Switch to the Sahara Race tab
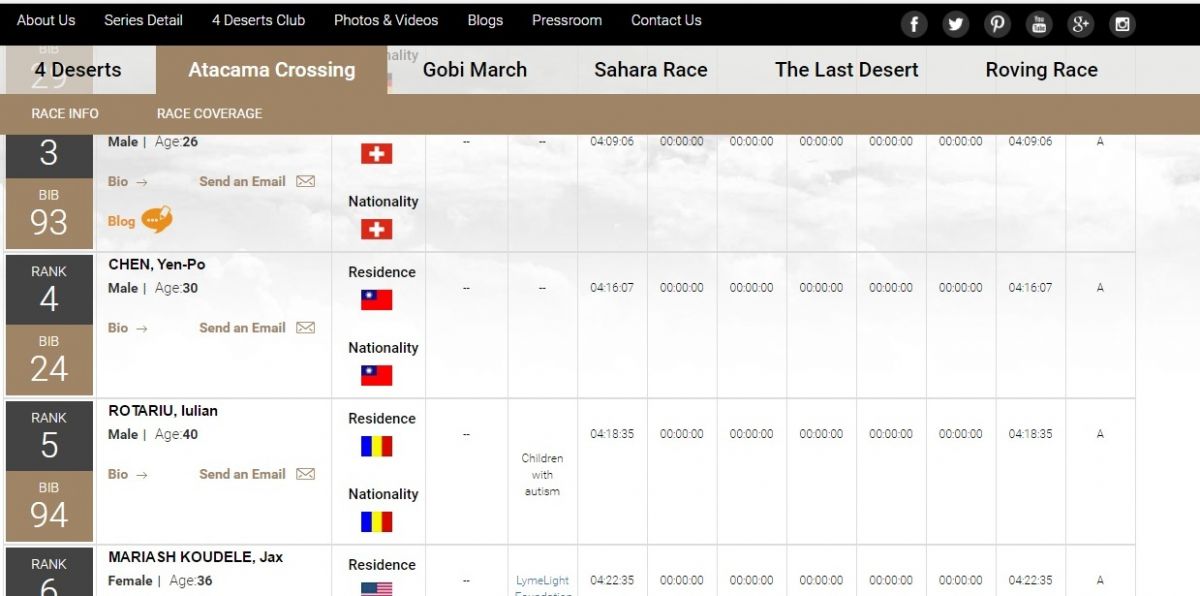The height and width of the screenshot is (596, 1200). coord(650,70)
